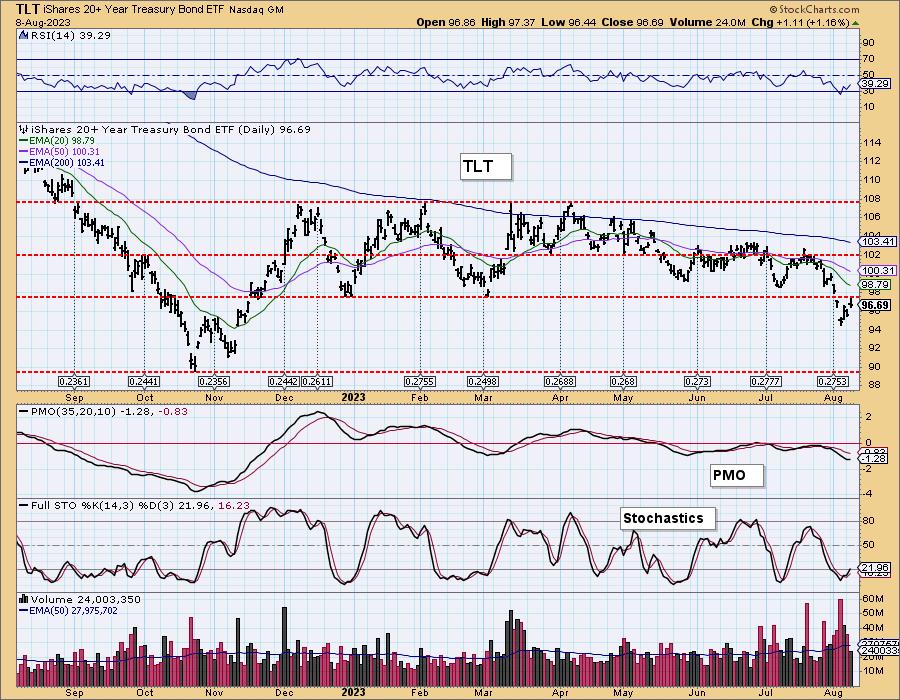Select the purple EMA(50) price legend line

(24, 151)
